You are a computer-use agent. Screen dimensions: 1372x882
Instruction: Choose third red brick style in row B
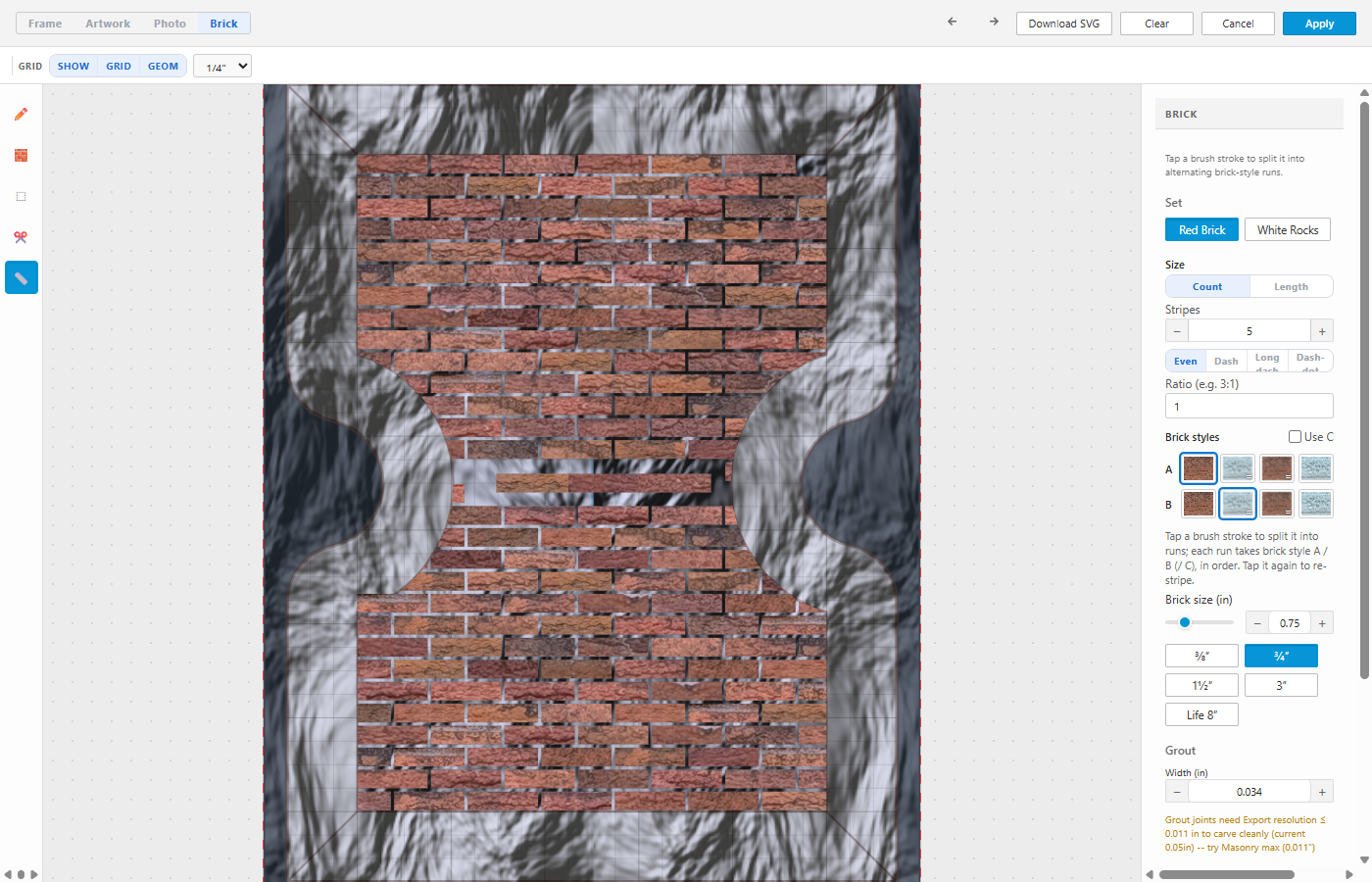click(1277, 504)
